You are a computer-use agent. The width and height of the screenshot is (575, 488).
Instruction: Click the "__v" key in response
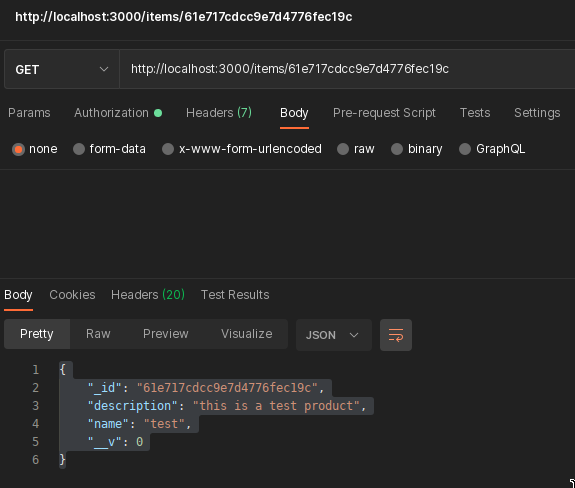pyautogui.click(x=105, y=442)
